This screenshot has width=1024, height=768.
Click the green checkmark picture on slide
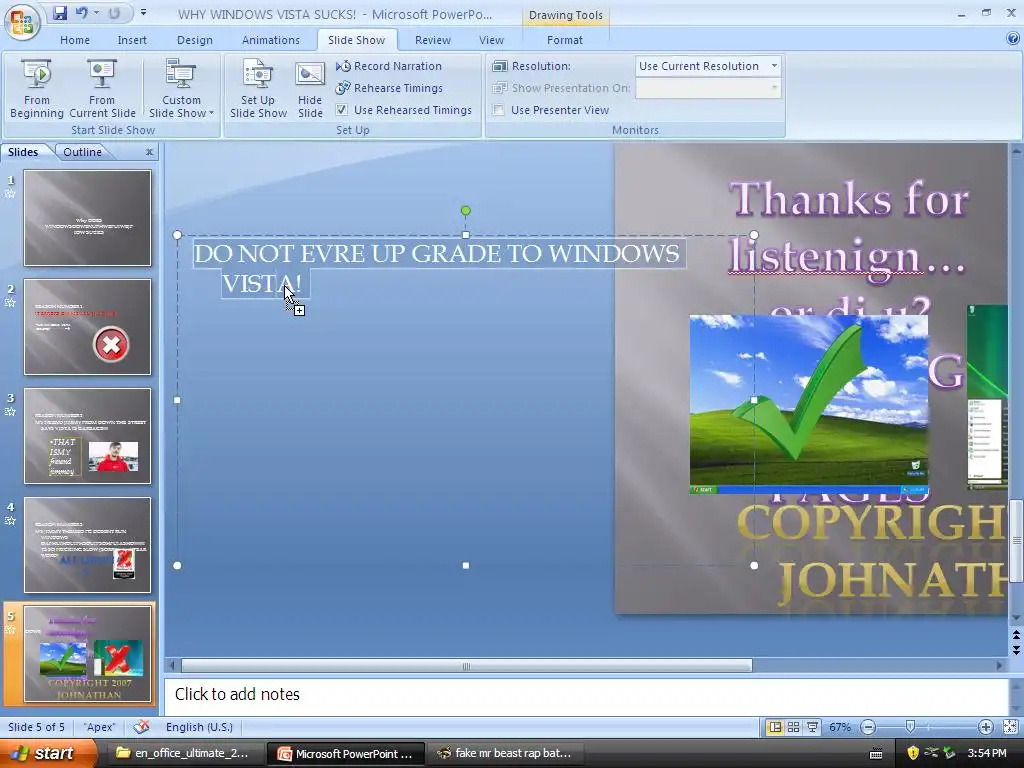tap(808, 404)
